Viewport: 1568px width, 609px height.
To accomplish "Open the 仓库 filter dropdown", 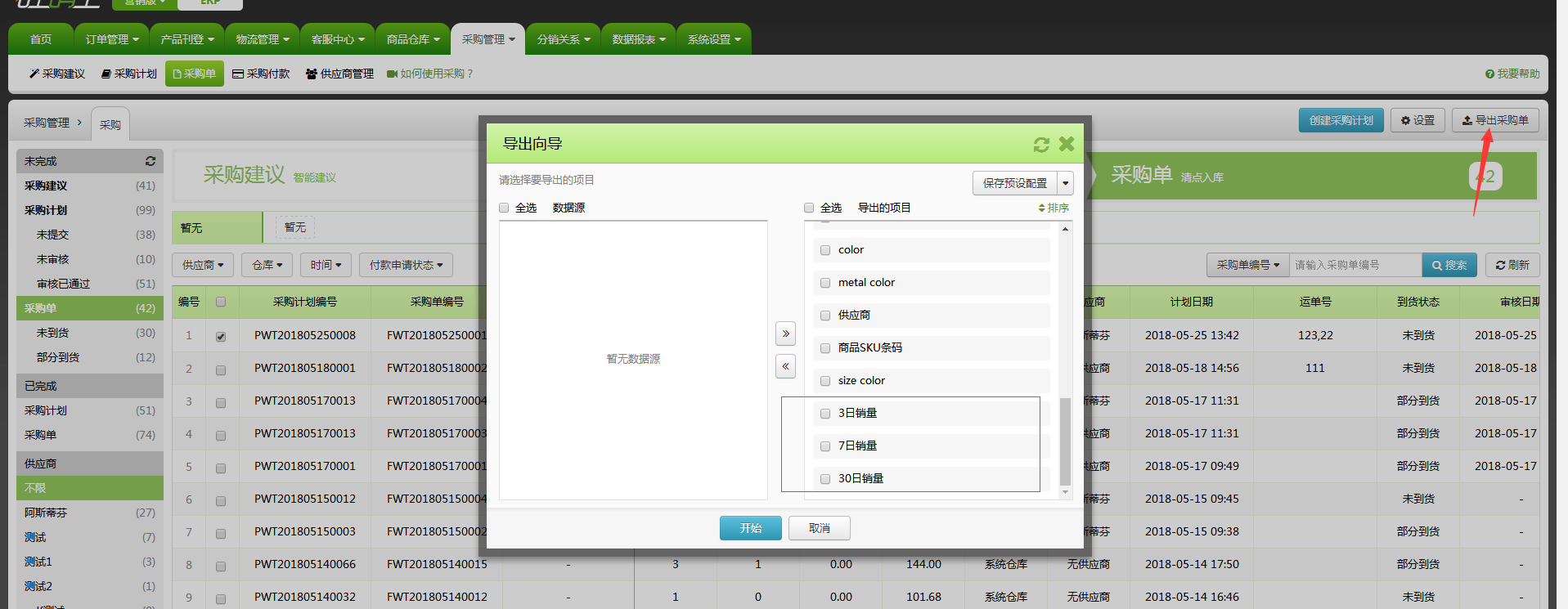I will pyautogui.click(x=267, y=265).
